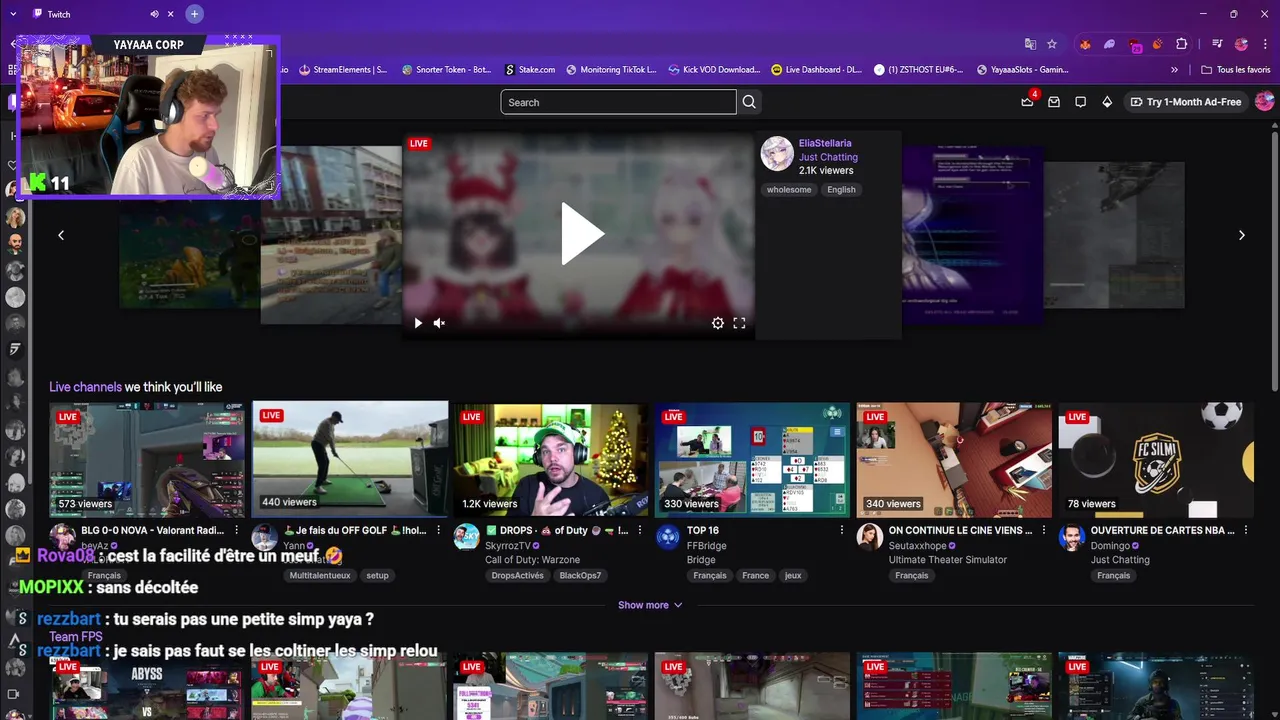1280x720 pixels.
Task: Open more options for BLG 0-0 NOVA stream
Action: [x=237, y=530]
